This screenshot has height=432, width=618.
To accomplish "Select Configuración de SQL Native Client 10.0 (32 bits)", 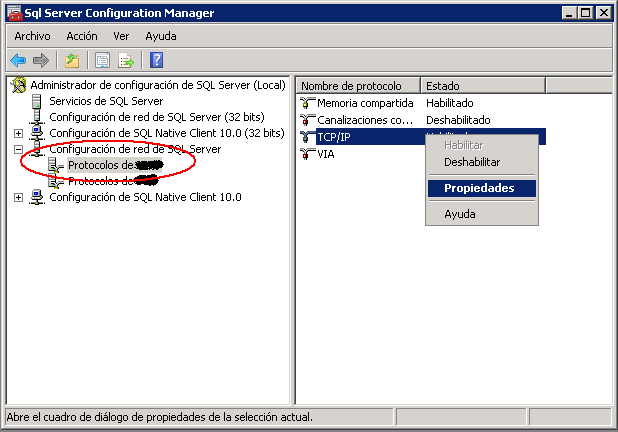I will tap(167, 133).
